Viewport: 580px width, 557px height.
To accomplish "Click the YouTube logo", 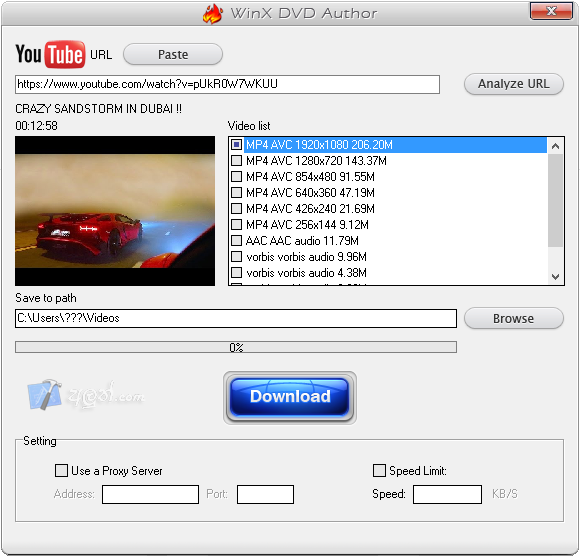I will [x=50, y=54].
